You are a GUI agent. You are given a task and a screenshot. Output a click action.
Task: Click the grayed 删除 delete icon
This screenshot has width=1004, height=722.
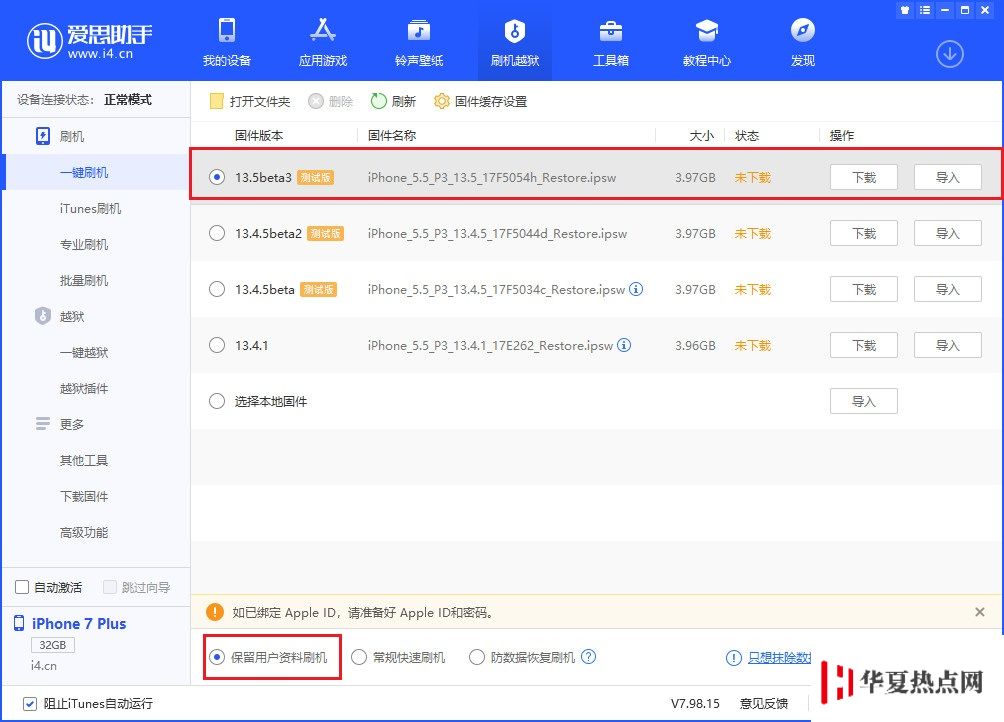click(316, 101)
